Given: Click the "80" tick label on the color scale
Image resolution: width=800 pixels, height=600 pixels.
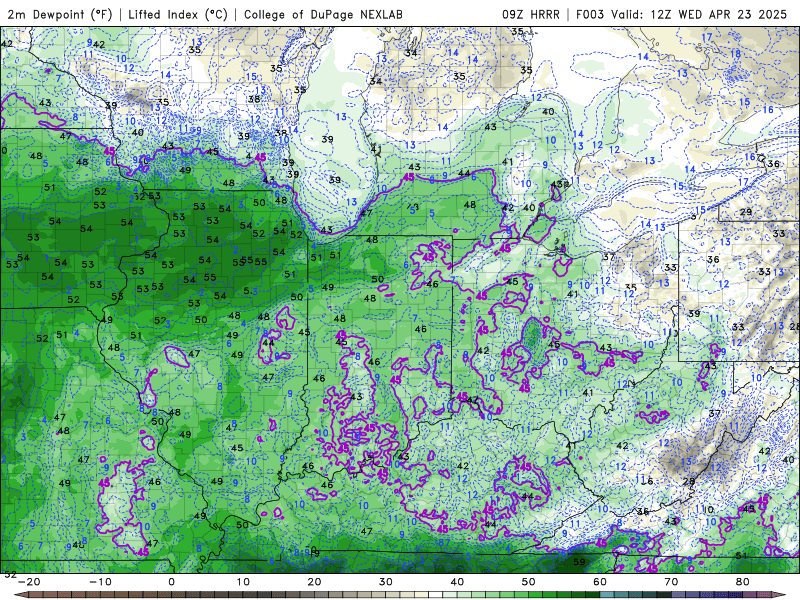Looking at the screenshot, I should point(743,582).
